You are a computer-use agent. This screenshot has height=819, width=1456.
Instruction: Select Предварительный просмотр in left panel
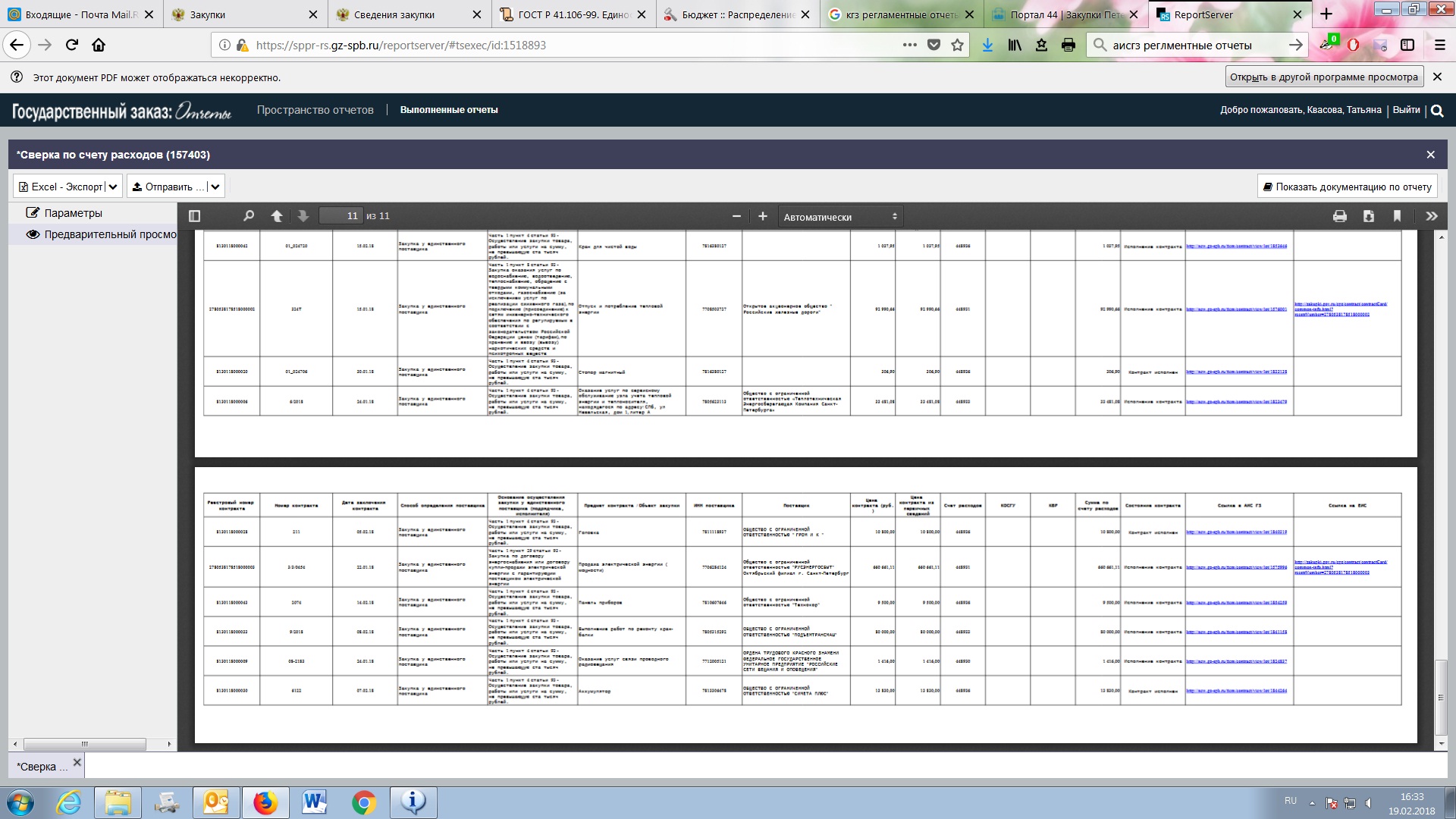[109, 234]
